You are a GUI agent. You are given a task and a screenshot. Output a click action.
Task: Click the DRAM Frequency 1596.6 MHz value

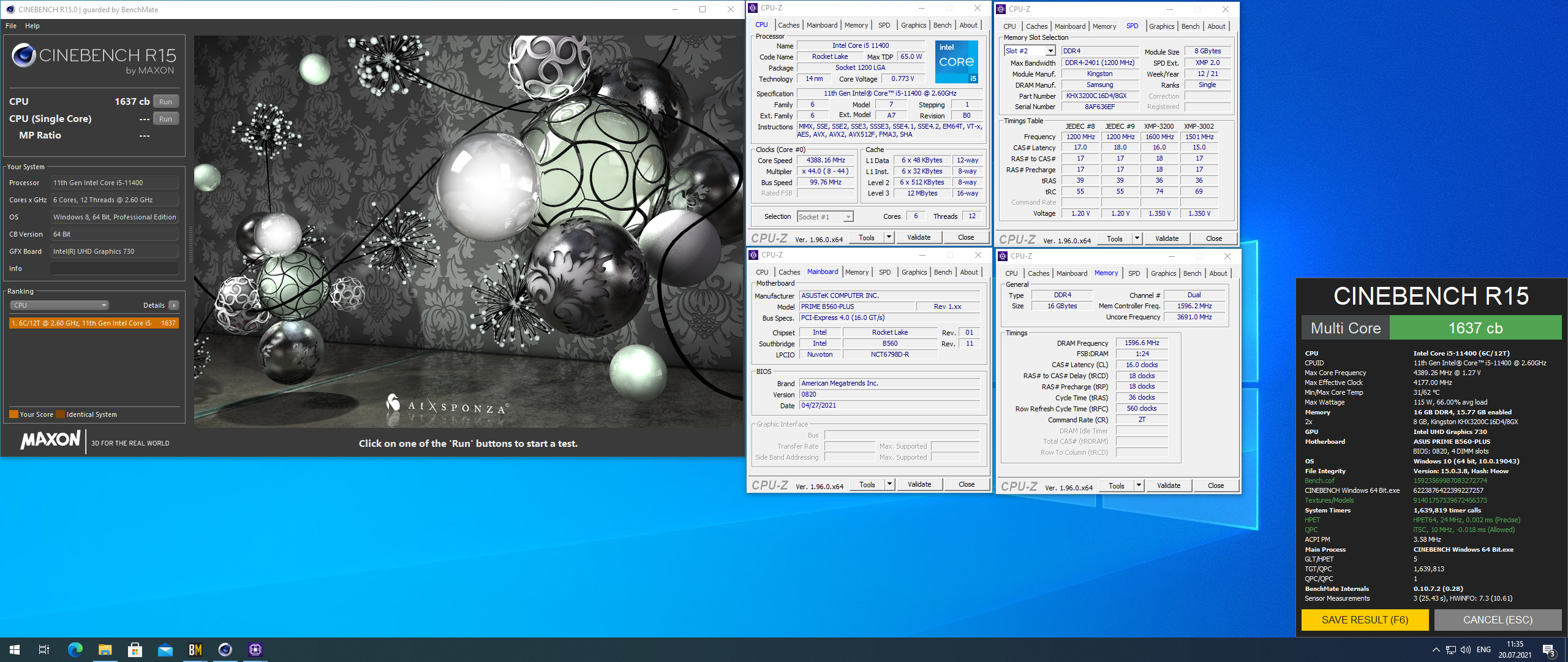point(1142,343)
